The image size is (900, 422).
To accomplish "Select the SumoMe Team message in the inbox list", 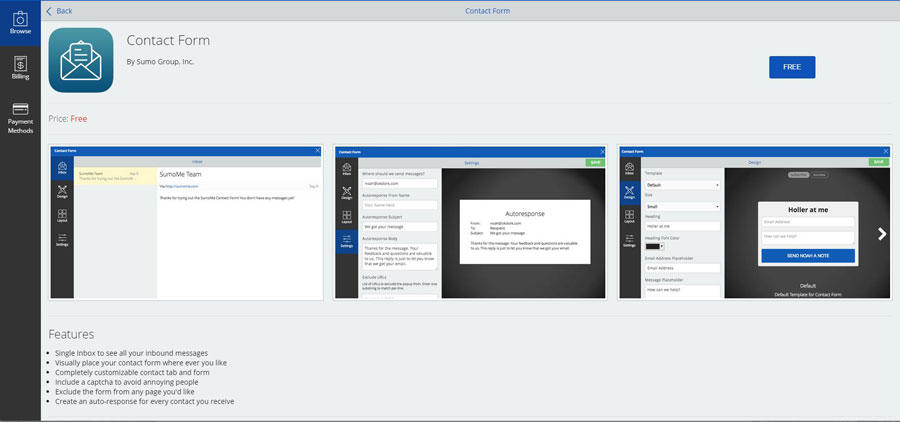I will click(x=114, y=176).
